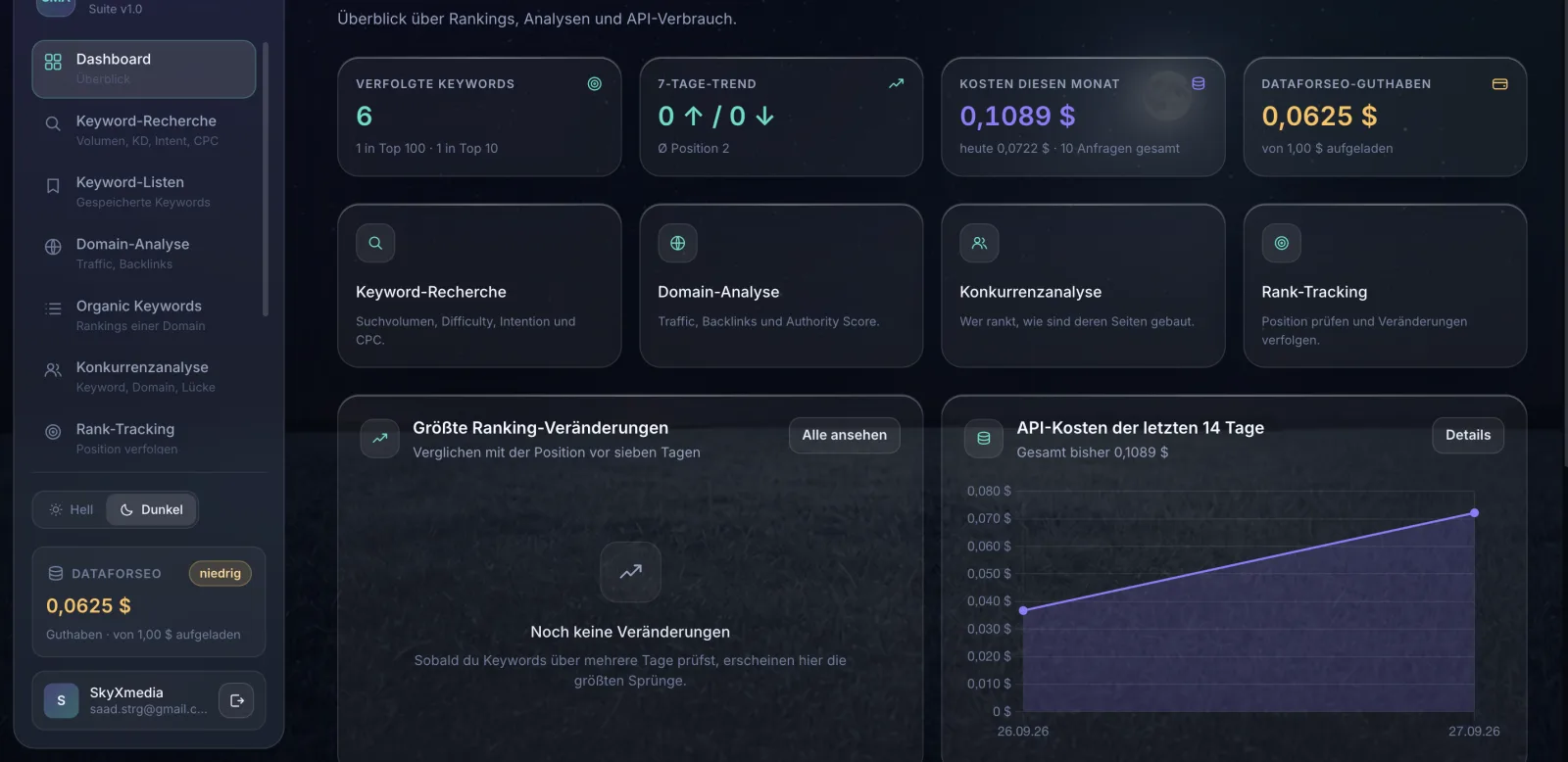Click the target icon in Verfolgte Keywords card
Viewport: 1568px width, 762px height.
tap(594, 84)
